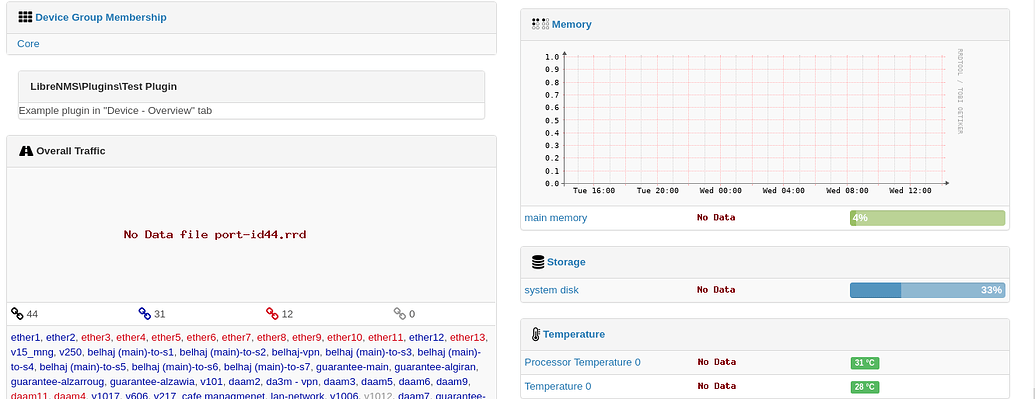Screen dimensions: 1035x399
Task: Open the Core device group link
Action: point(28,44)
